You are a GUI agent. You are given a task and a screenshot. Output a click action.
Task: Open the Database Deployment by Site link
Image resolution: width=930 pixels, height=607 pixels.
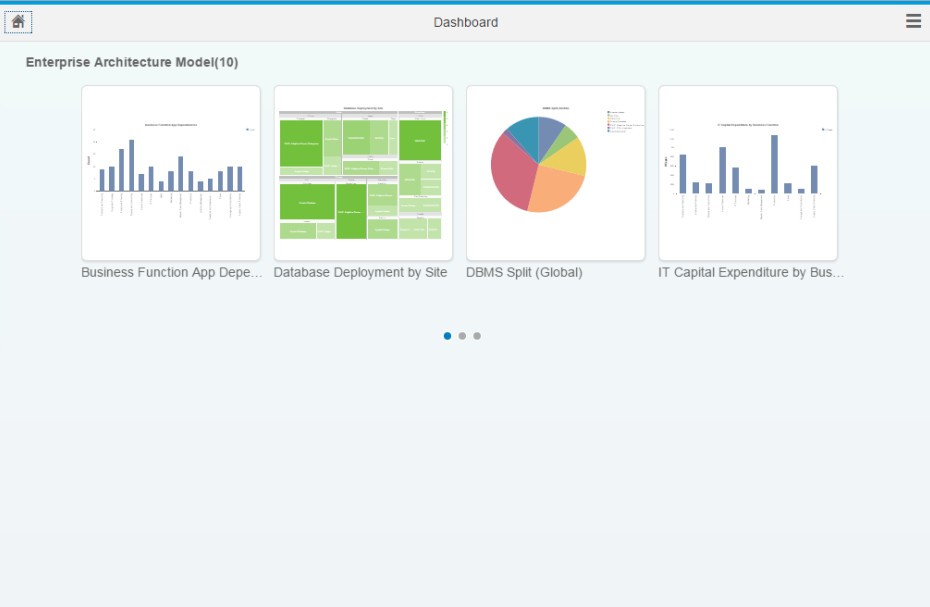click(362, 272)
